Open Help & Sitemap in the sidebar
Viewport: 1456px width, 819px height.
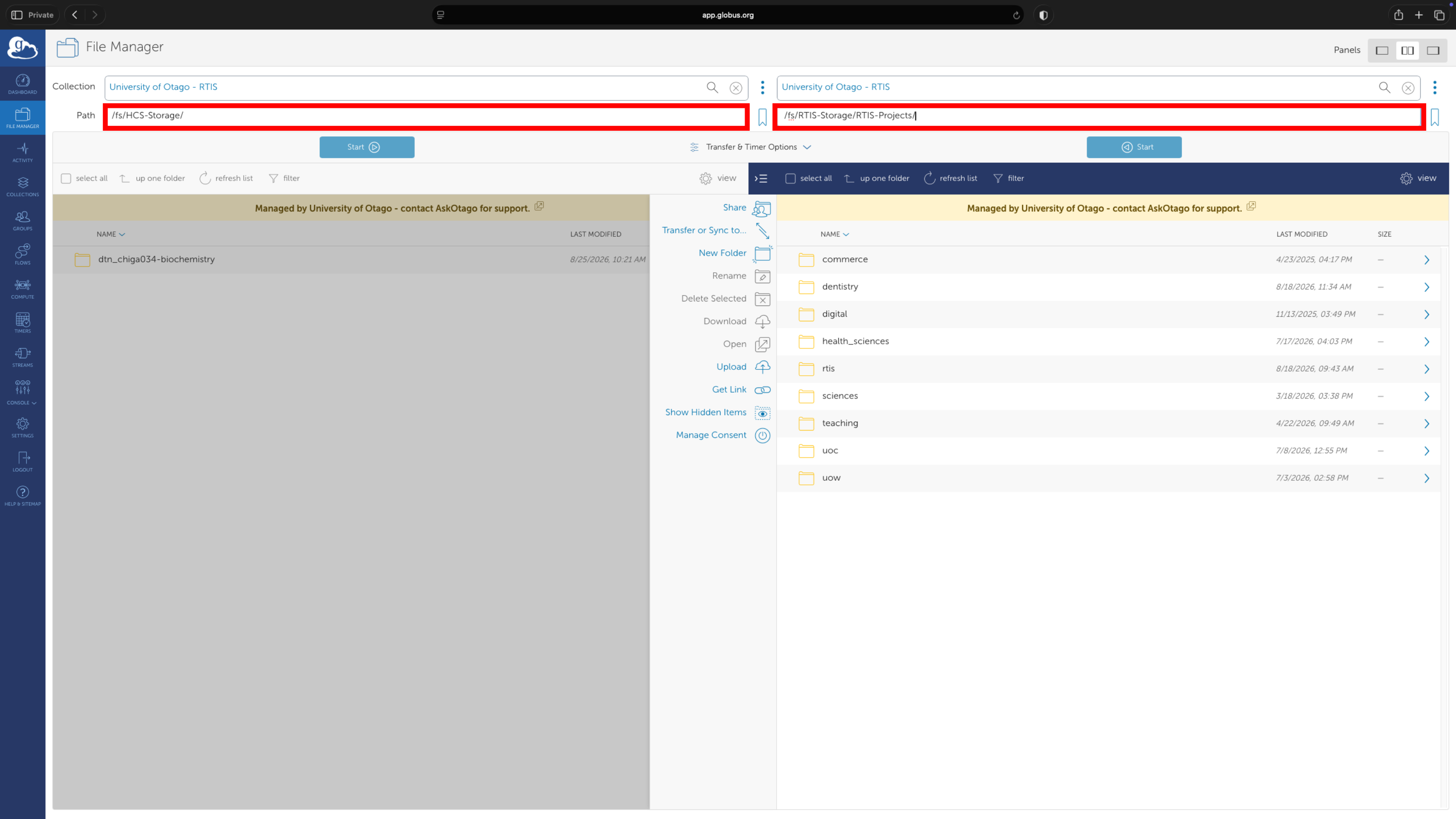point(22,496)
